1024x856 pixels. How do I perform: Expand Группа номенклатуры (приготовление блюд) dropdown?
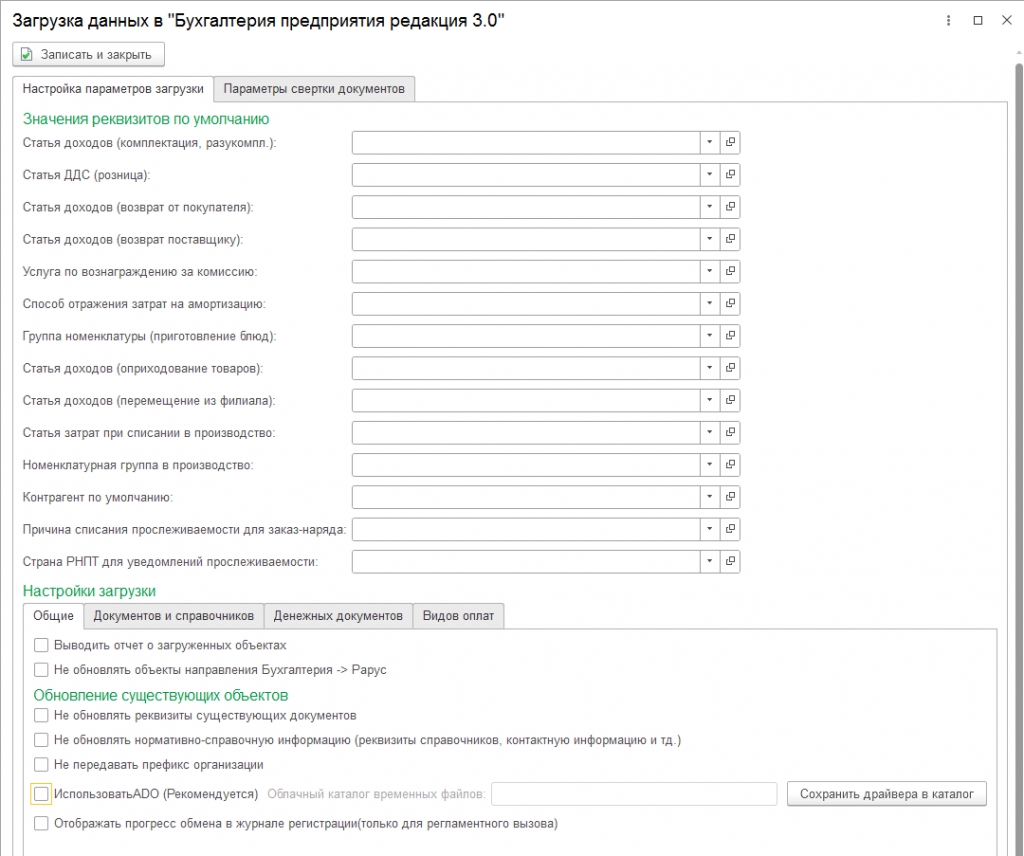[710, 336]
